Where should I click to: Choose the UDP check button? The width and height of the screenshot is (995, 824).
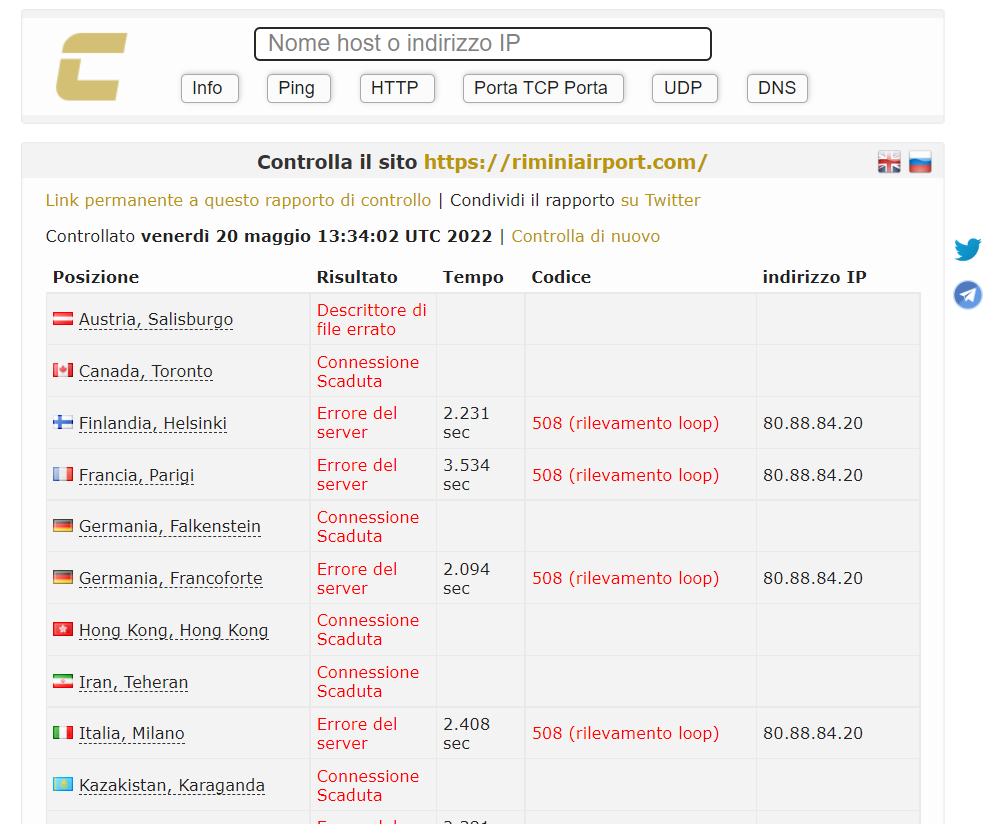click(683, 88)
